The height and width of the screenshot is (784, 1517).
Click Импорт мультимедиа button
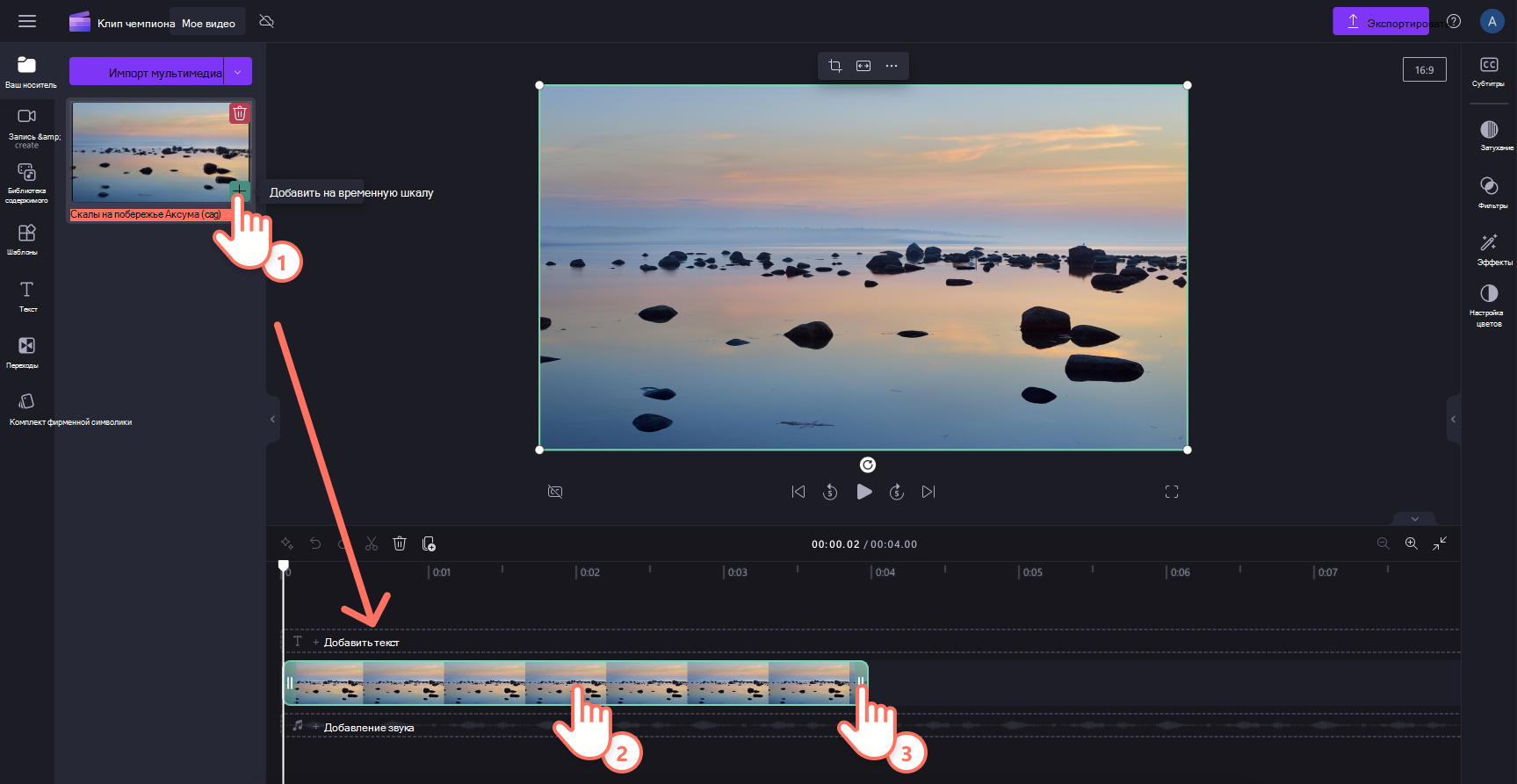point(147,72)
